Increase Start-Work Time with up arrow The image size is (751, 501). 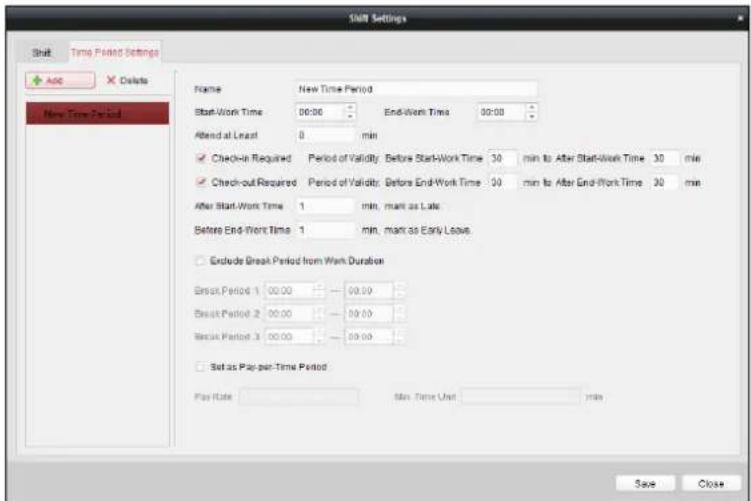point(350,108)
